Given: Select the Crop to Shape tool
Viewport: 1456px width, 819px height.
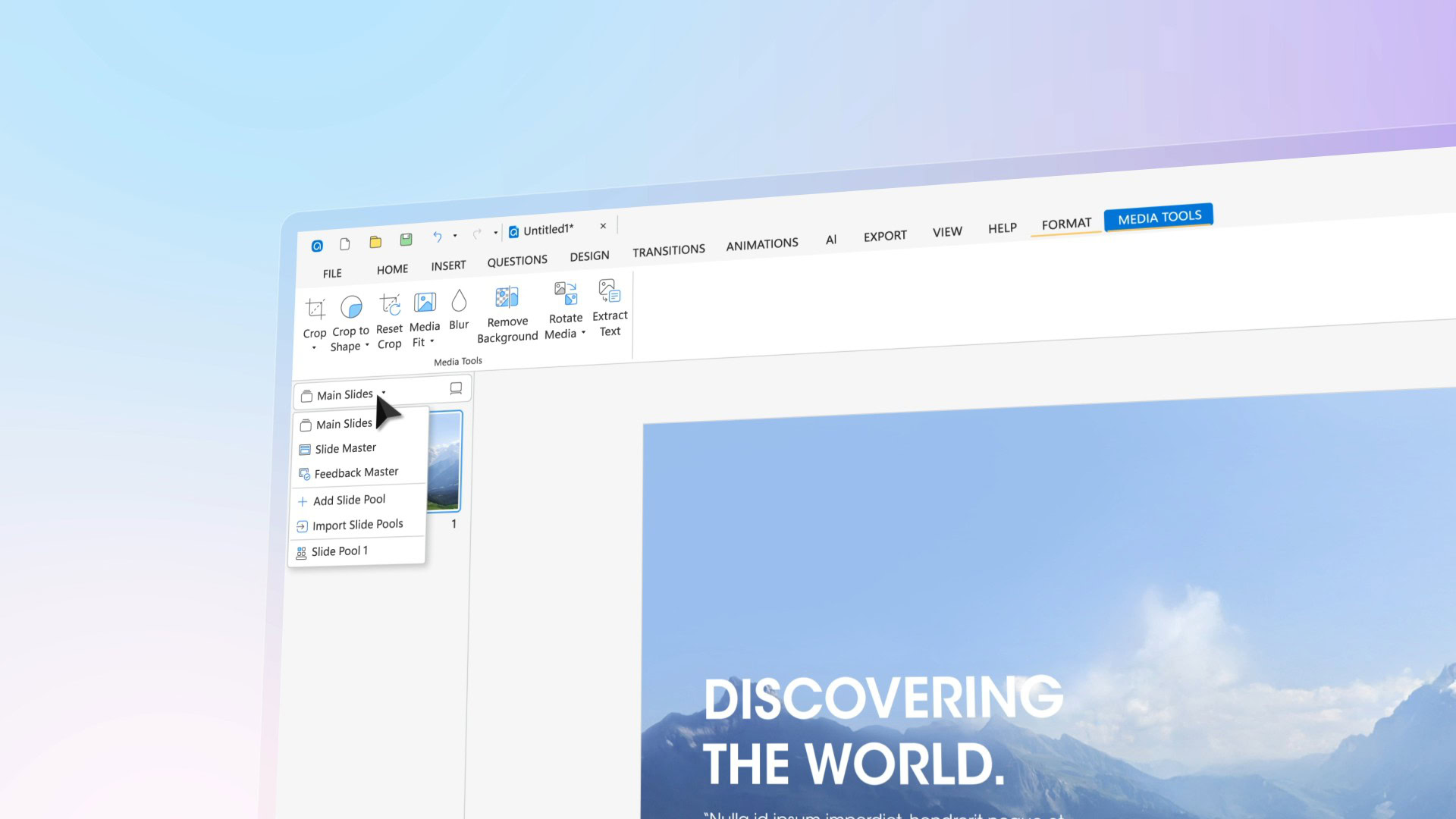Looking at the screenshot, I should pos(351,307).
